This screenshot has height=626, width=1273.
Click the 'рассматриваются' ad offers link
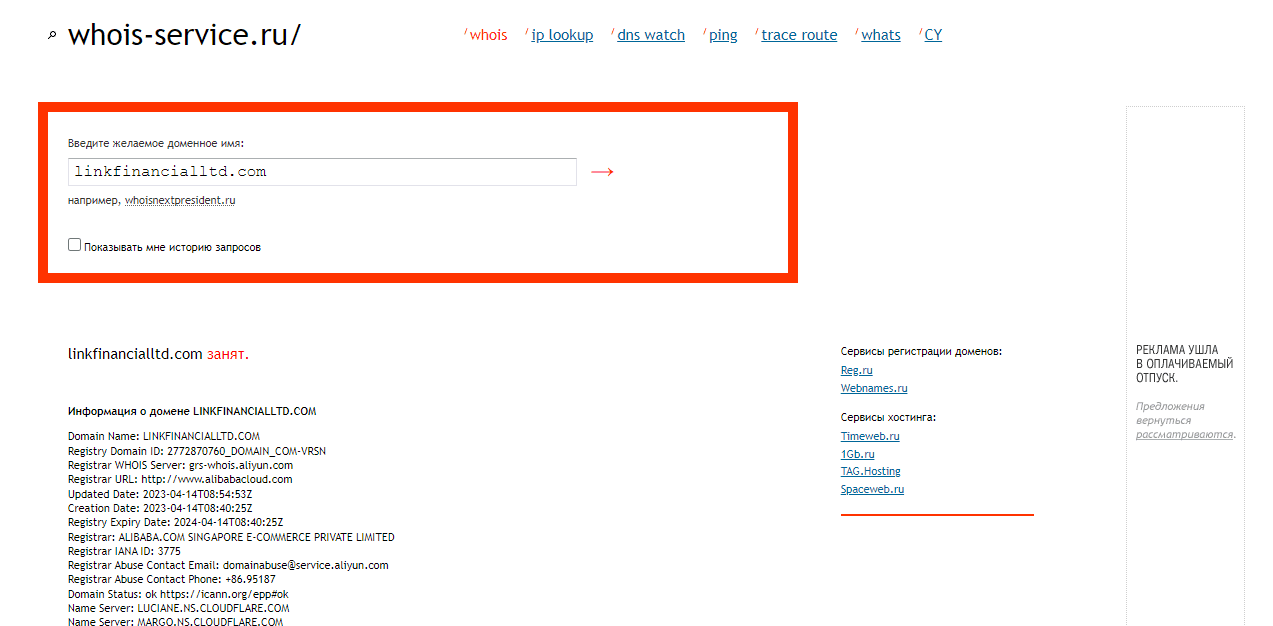[x=1184, y=435]
